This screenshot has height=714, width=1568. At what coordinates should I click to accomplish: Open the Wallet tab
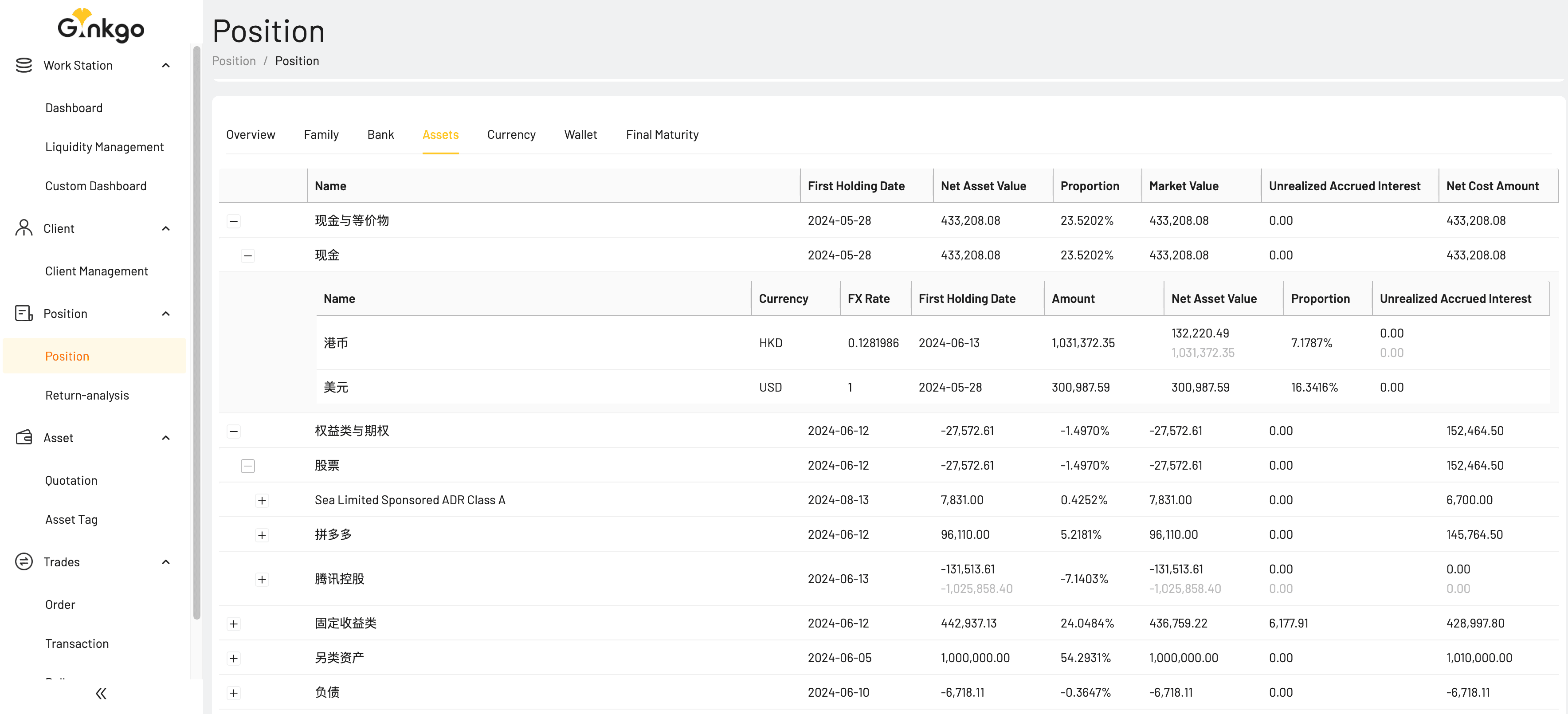click(581, 134)
